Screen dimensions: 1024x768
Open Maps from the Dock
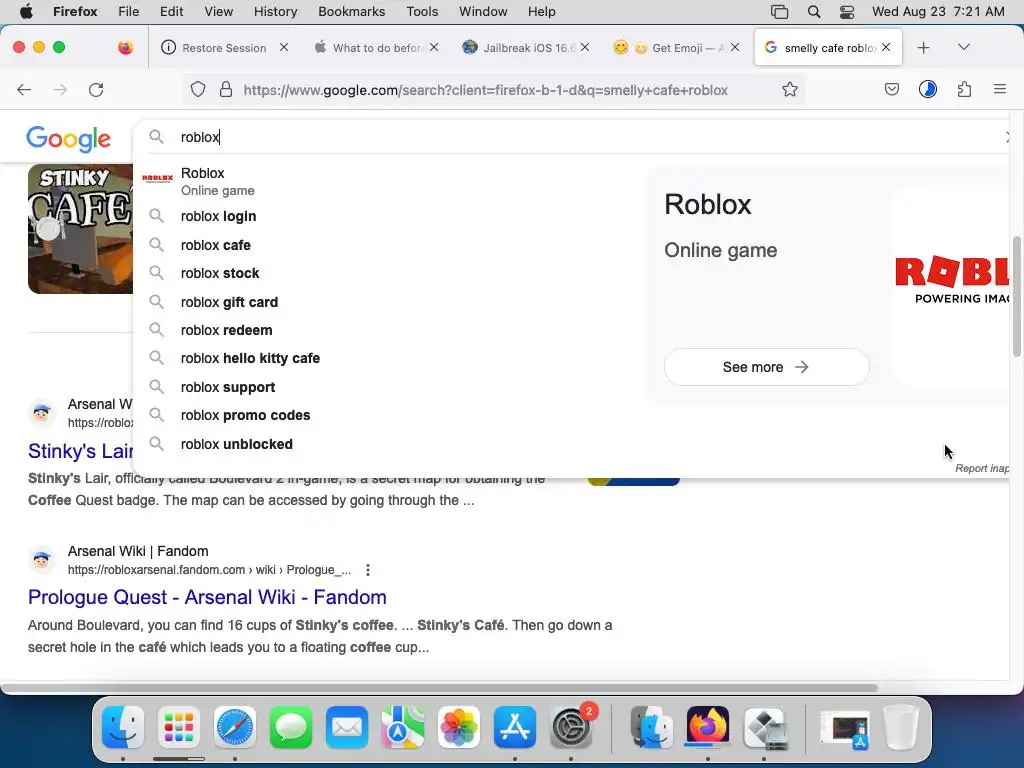(x=403, y=727)
